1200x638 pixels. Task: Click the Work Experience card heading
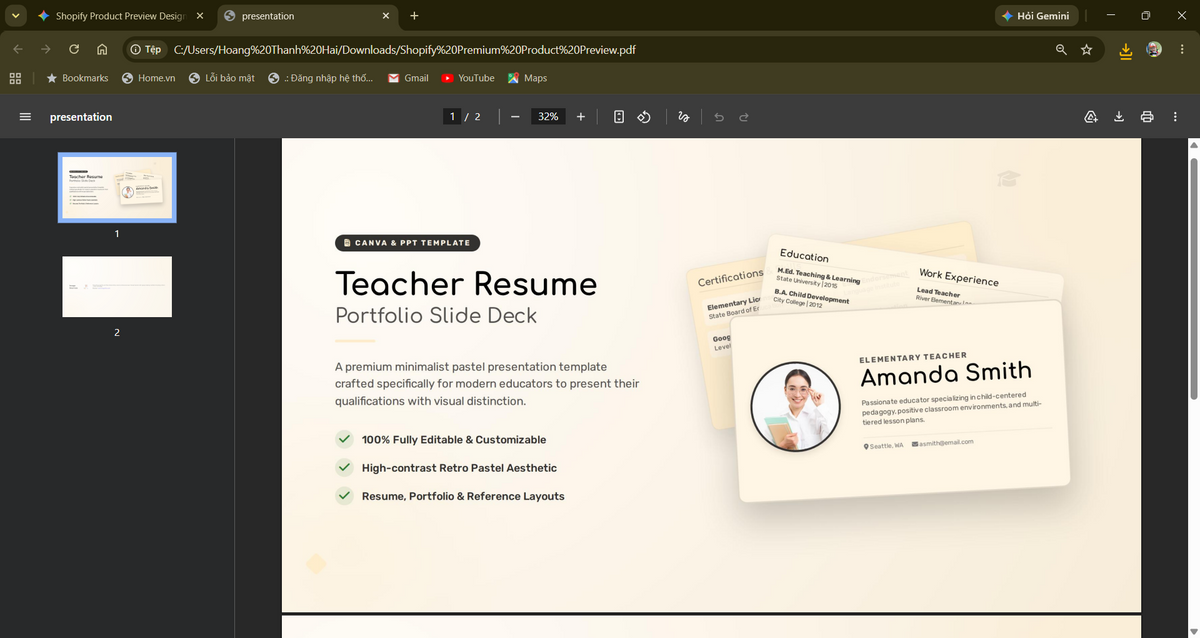click(x=959, y=276)
